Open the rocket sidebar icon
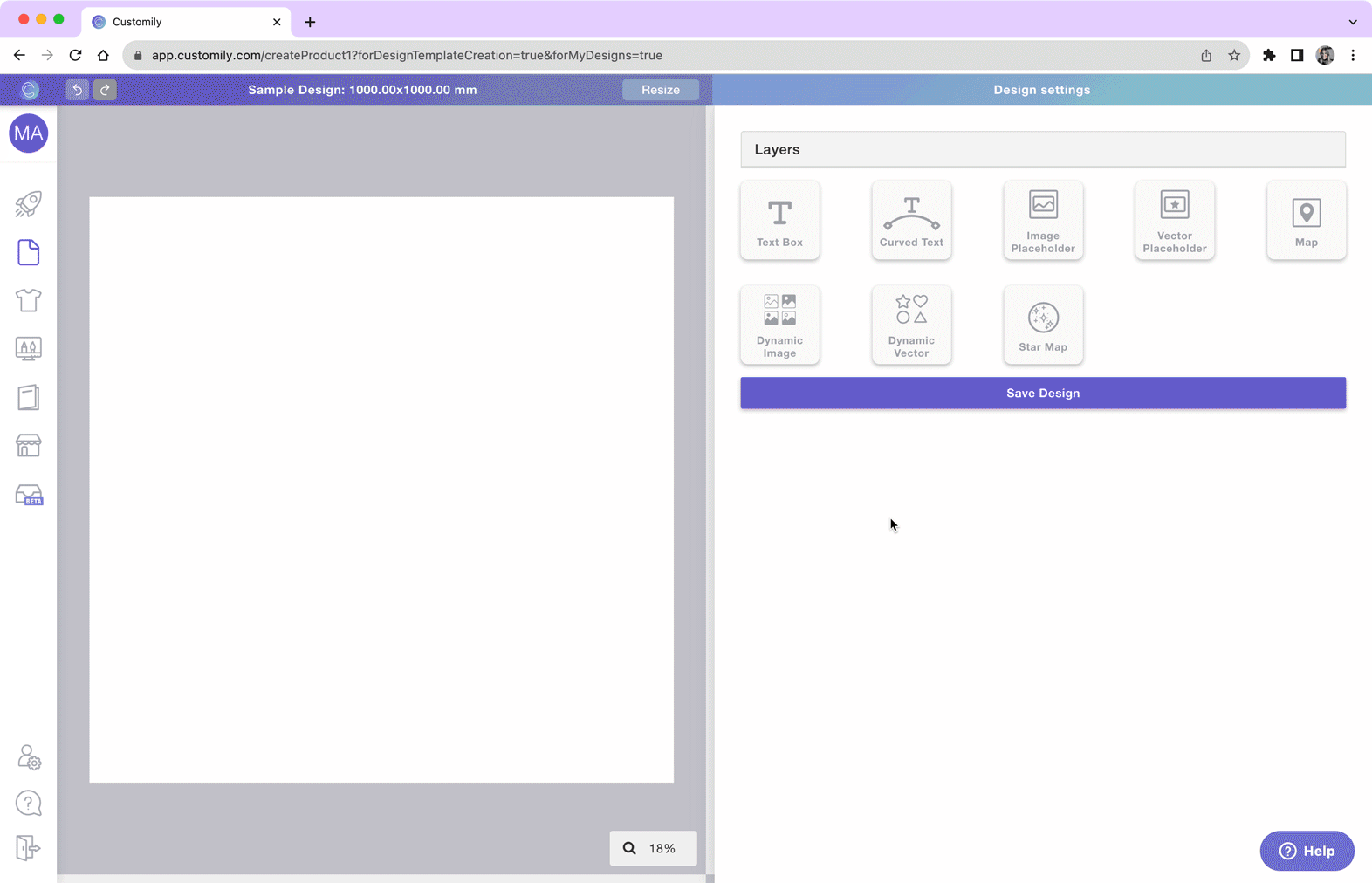Image resolution: width=1372 pixels, height=883 pixels. (29, 204)
